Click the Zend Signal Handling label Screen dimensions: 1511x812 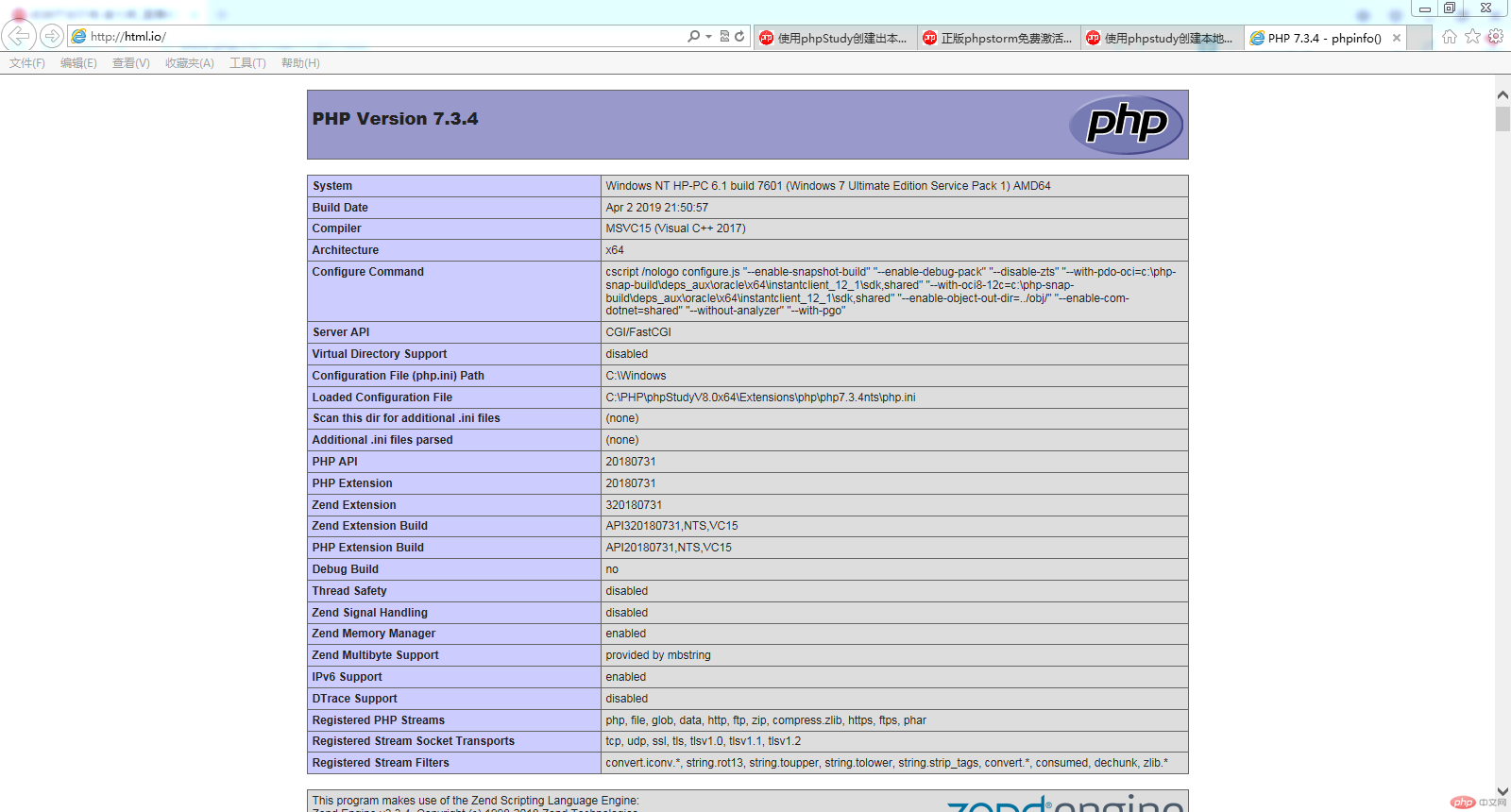[x=369, y=613]
